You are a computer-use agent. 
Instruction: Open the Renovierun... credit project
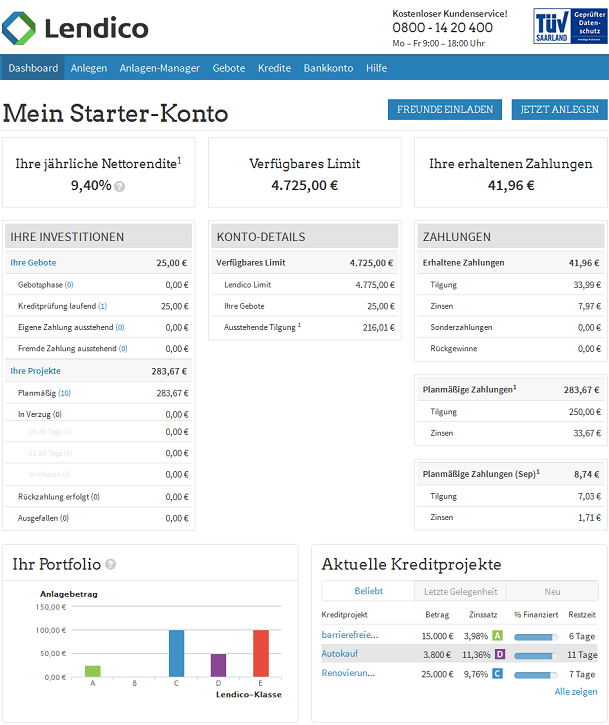(348, 673)
